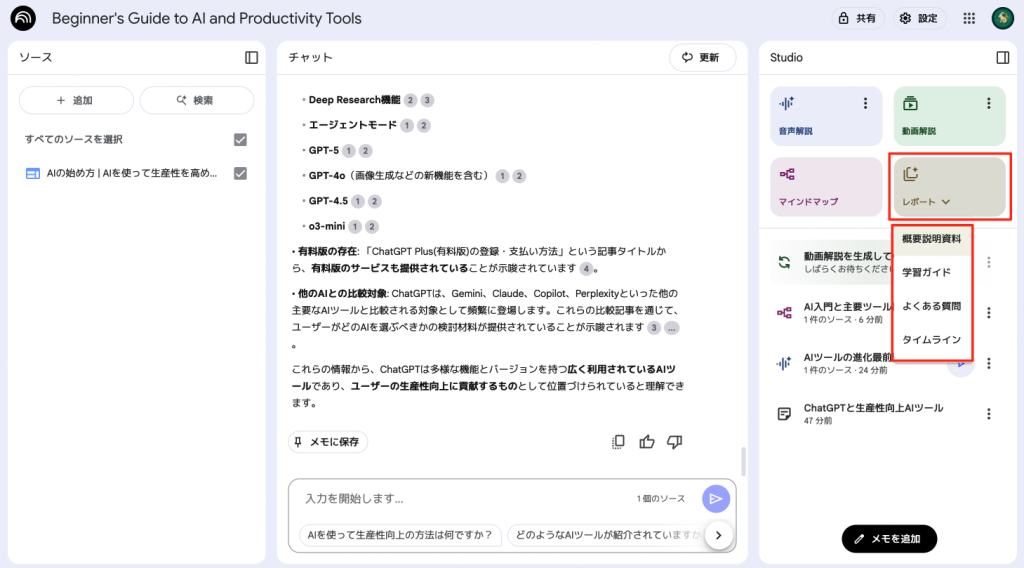
Task: Open the 音声解説 tile's three-dot menu
Action: click(x=865, y=103)
